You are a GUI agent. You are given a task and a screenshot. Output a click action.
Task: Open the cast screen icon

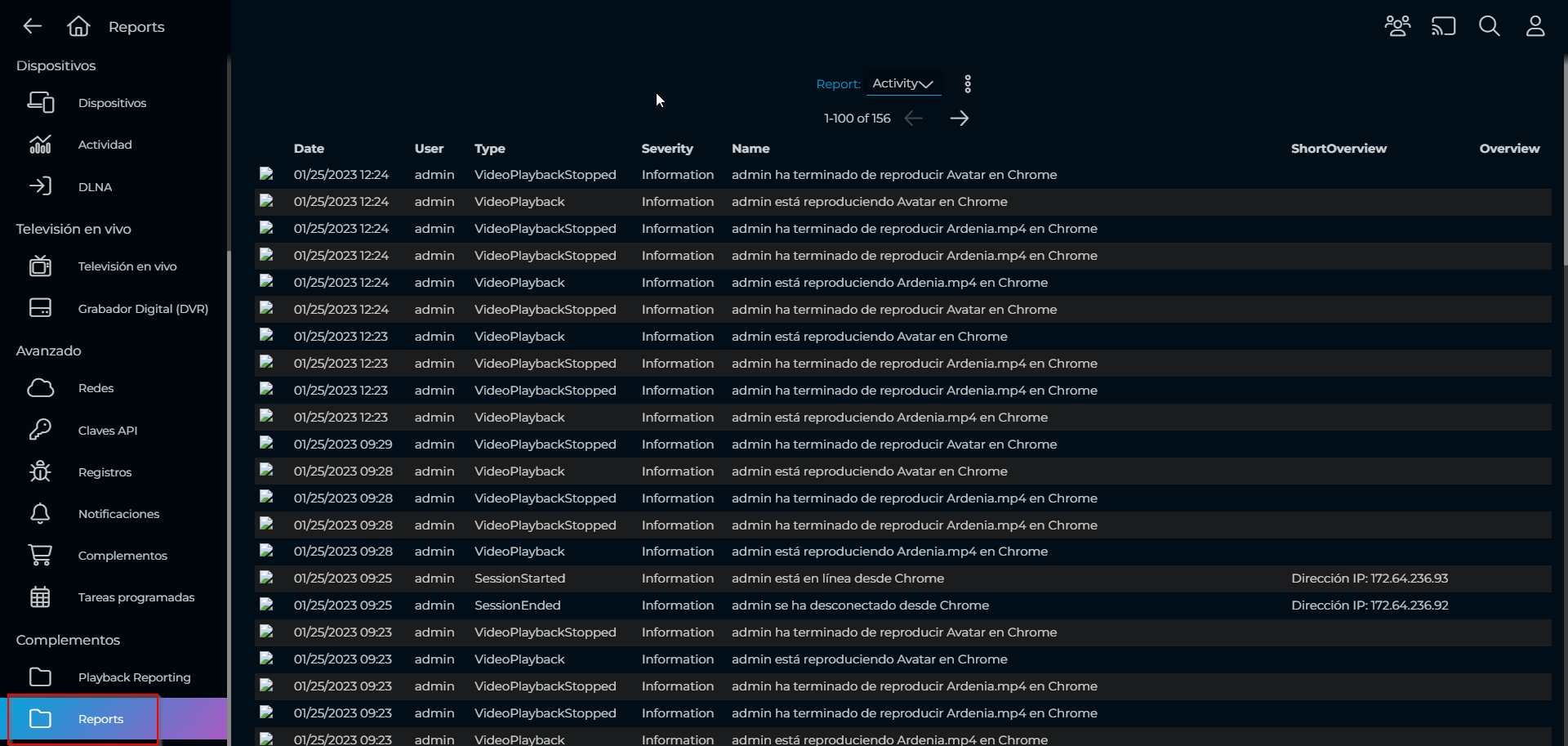[x=1443, y=25]
